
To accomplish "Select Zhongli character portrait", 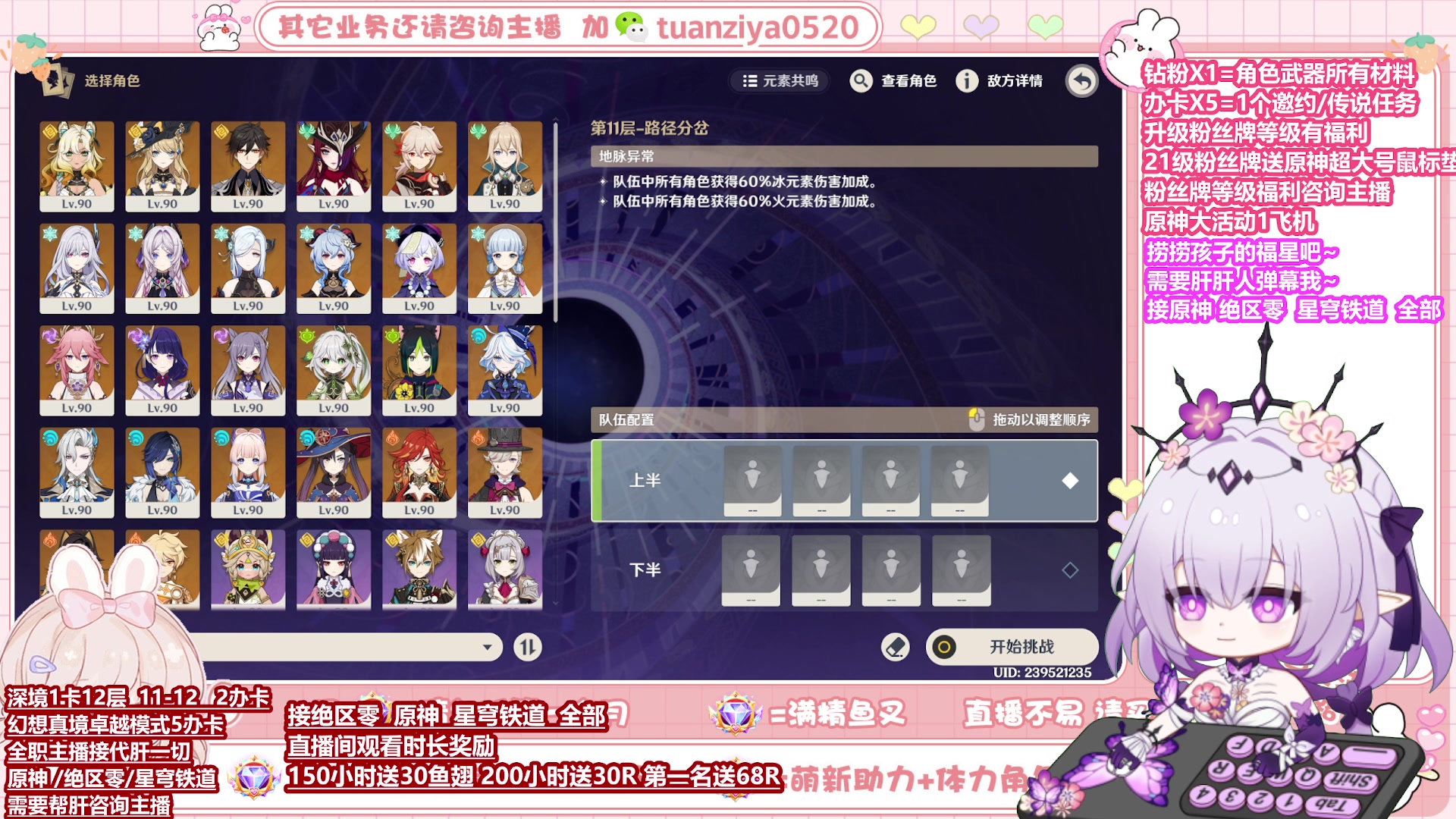I will (248, 166).
